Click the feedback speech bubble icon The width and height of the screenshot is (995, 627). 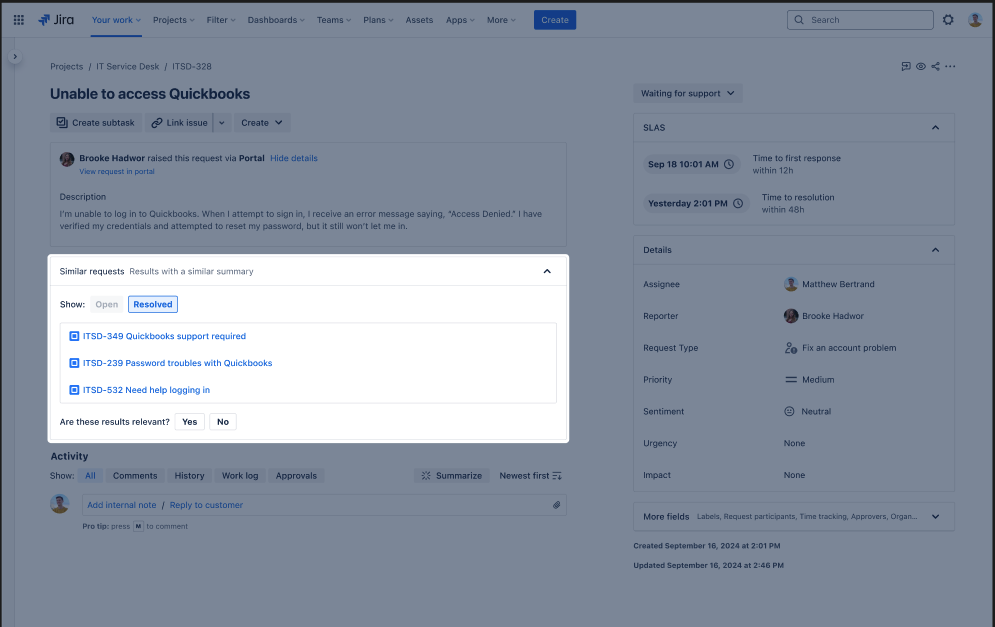[x=906, y=67]
